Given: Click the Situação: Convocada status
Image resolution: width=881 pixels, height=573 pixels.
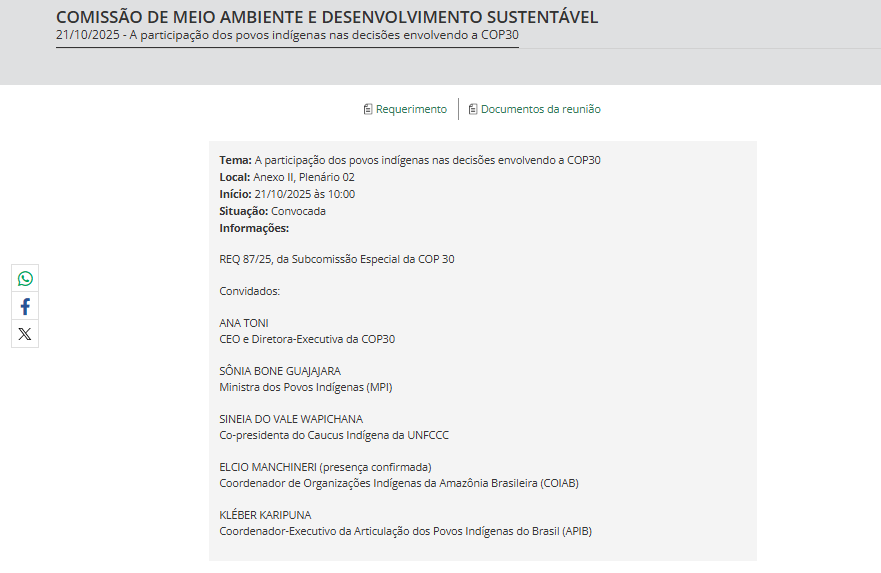Looking at the screenshot, I should pyautogui.click(x=272, y=211).
